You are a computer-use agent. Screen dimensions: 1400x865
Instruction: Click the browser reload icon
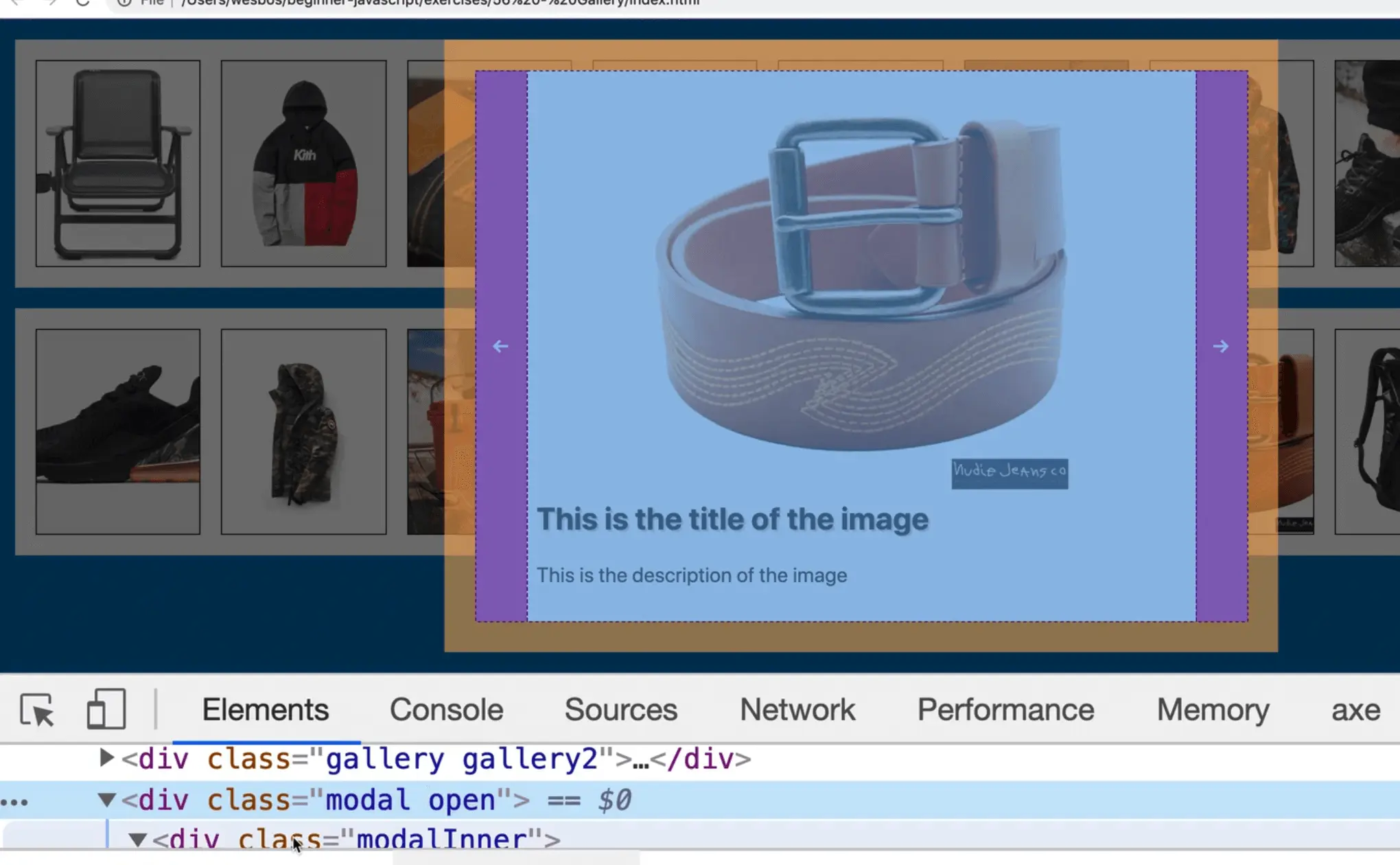coord(82,3)
